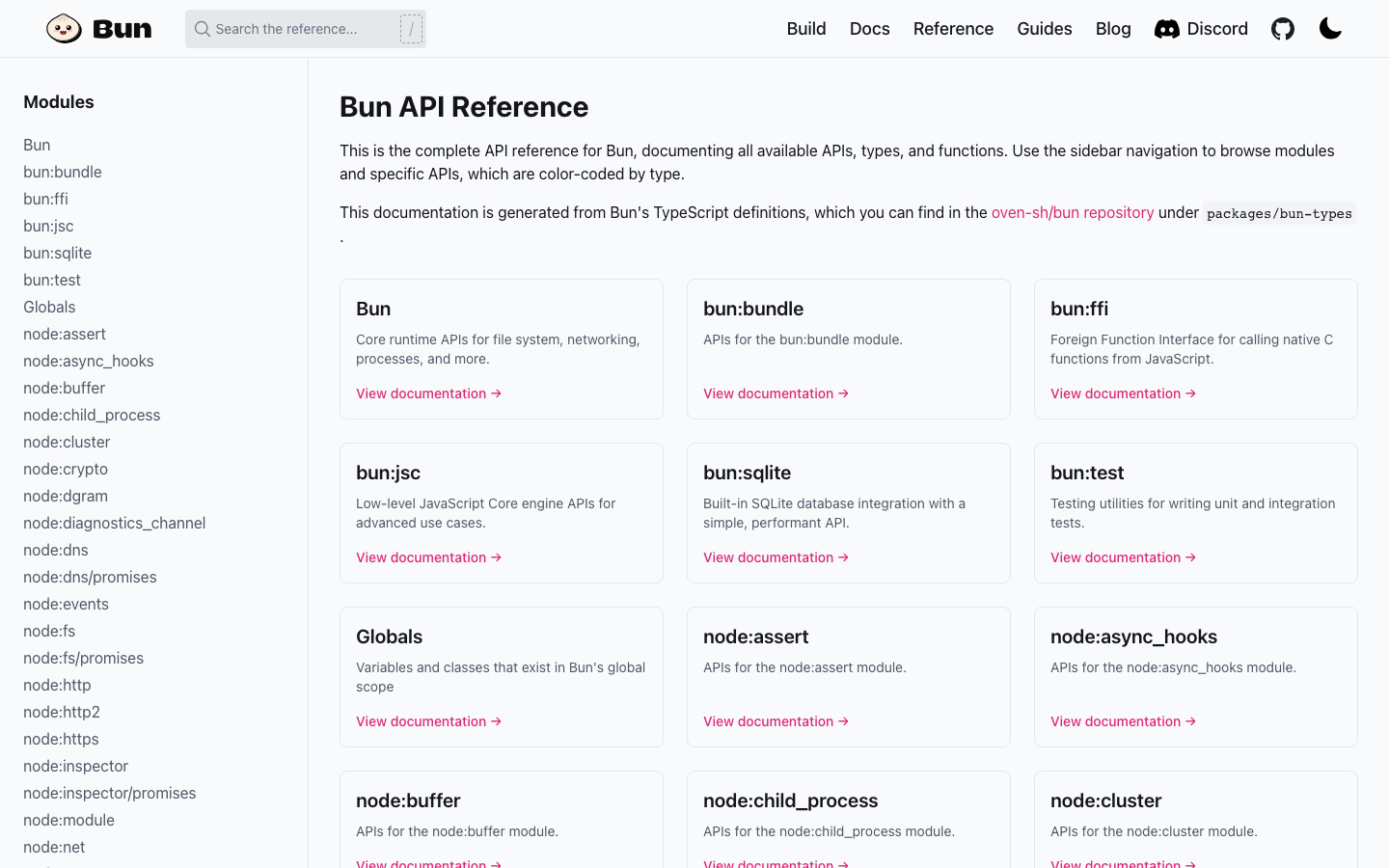Image resolution: width=1389 pixels, height=868 pixels.
Task: View documentation for bun:ffi card
Action: [x=1124, y=393]
